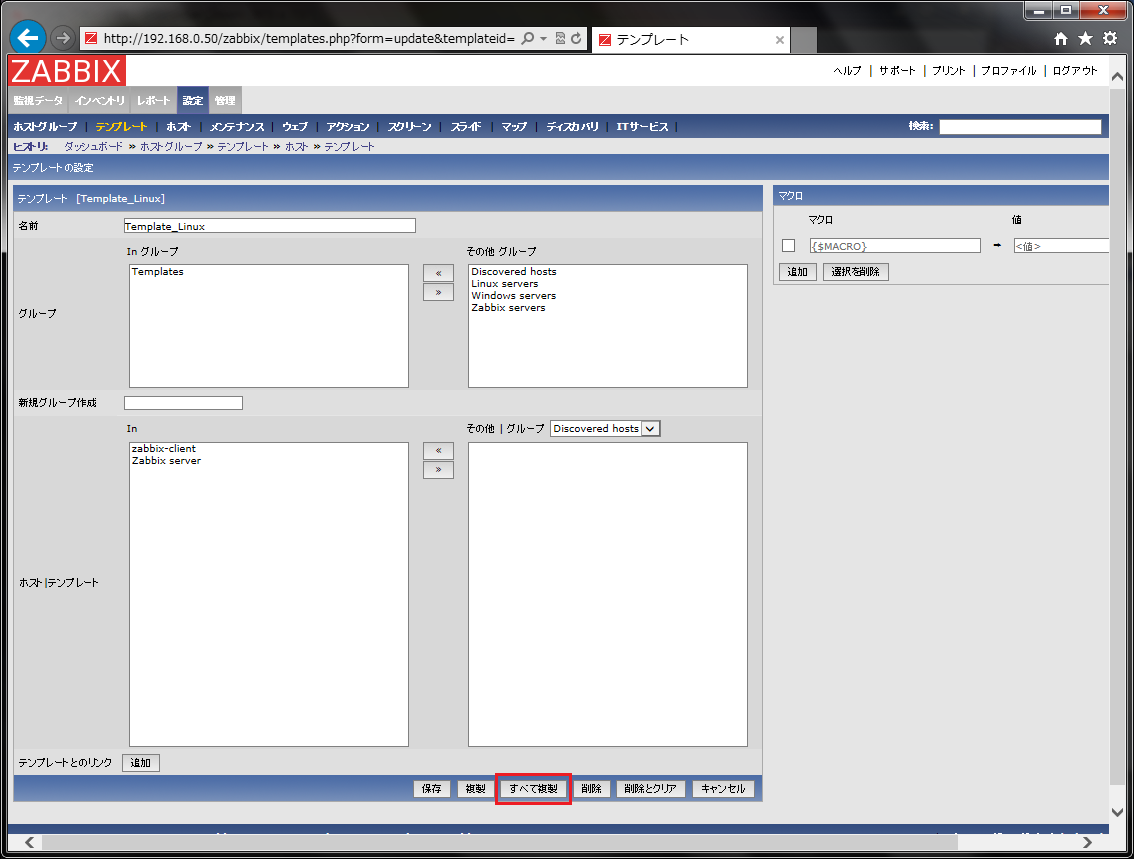1134x859 pixels.
Task: Click the « button between host lists
Action: click(x=438, y=450)
